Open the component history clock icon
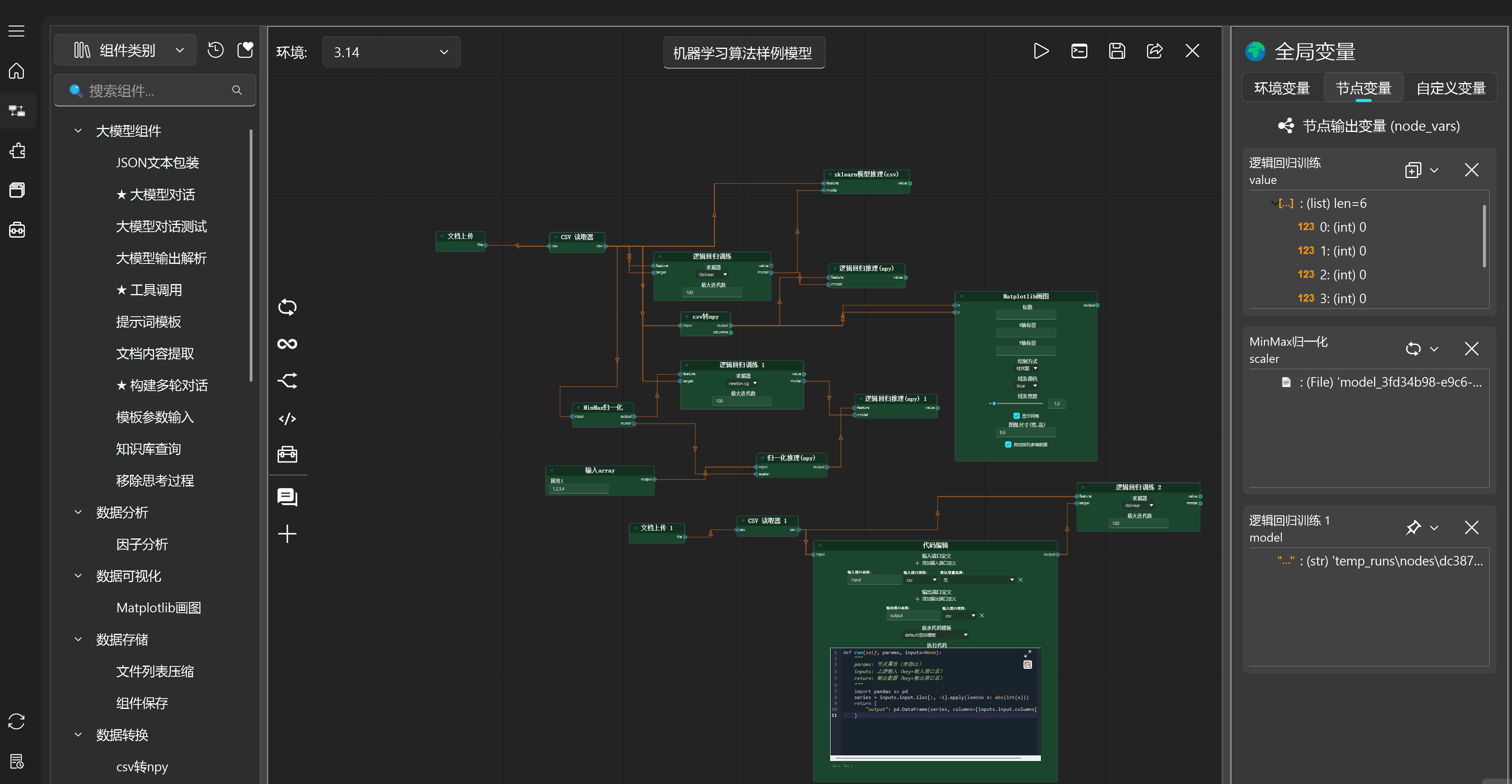This screenshot has width=1512, height=784. click(x=215, y=50)
